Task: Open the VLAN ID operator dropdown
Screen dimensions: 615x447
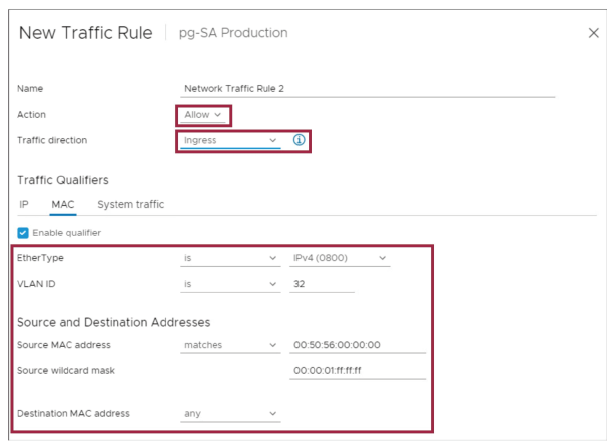Action: [x=230, y=285]
